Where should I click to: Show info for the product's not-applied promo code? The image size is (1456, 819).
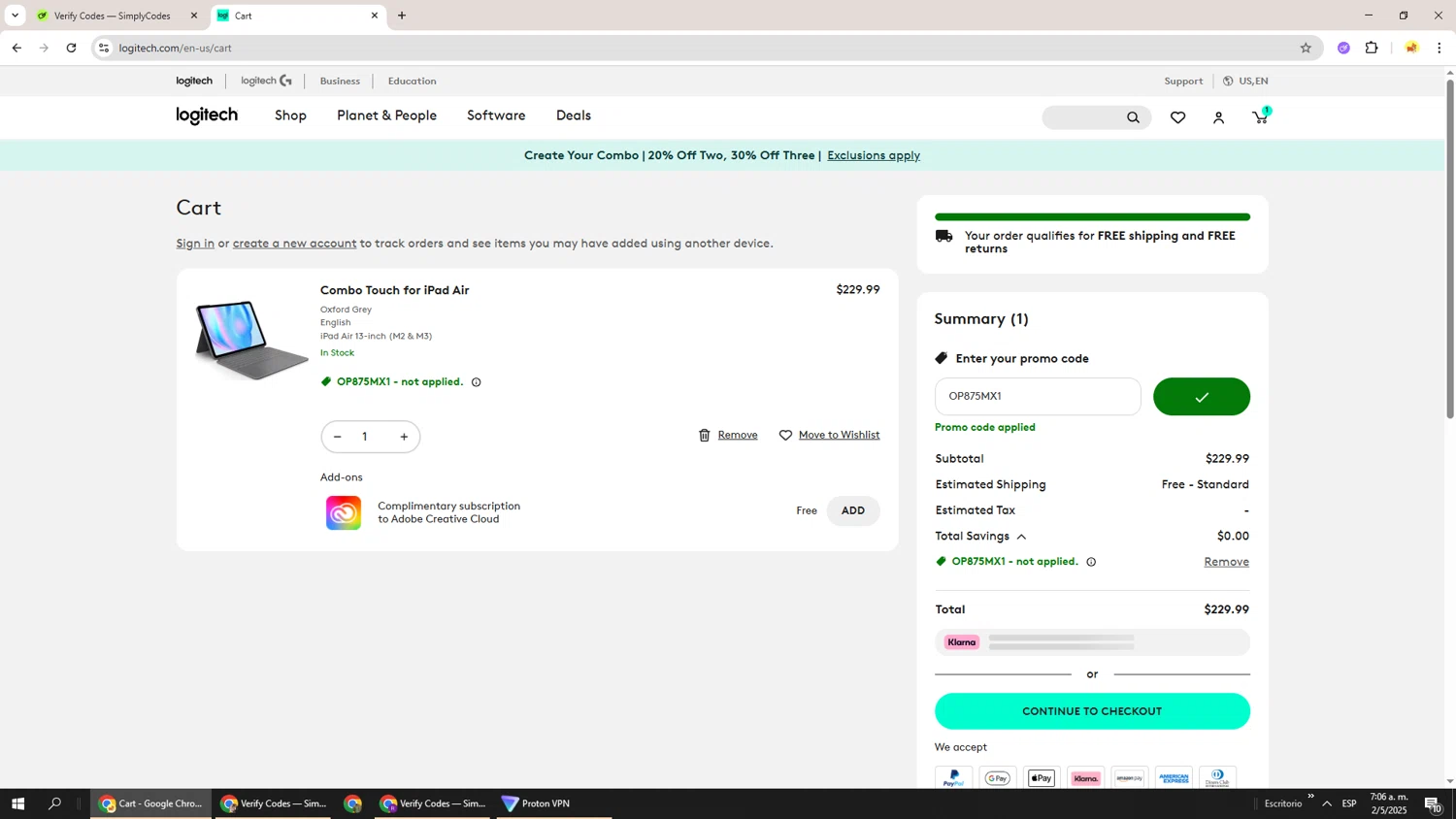(476, 382)
